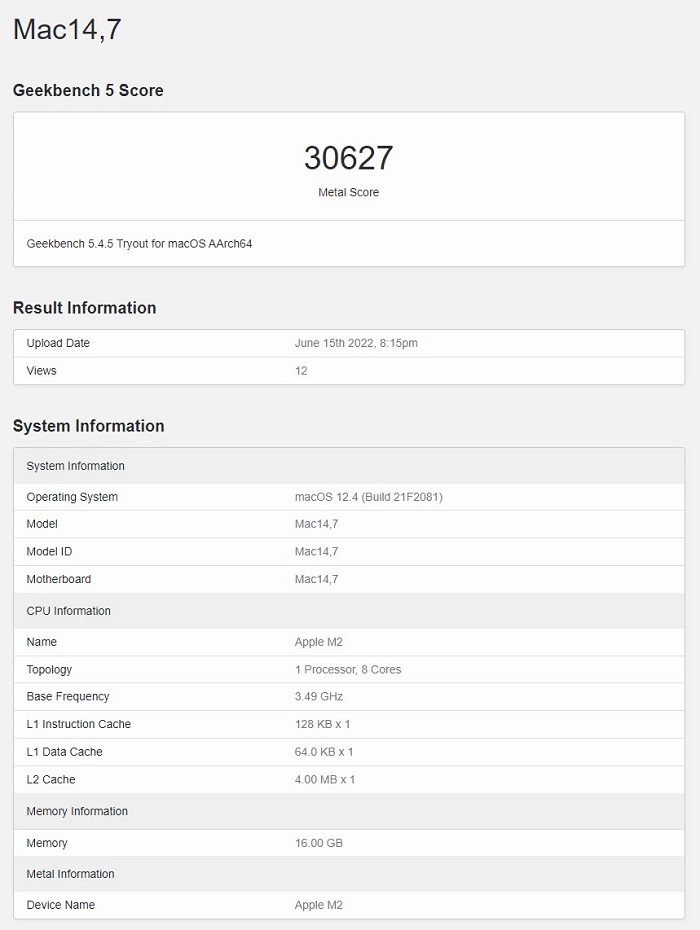Click the L2 Cache label
This screenshot has height=930, width=700.
point(51,779)
